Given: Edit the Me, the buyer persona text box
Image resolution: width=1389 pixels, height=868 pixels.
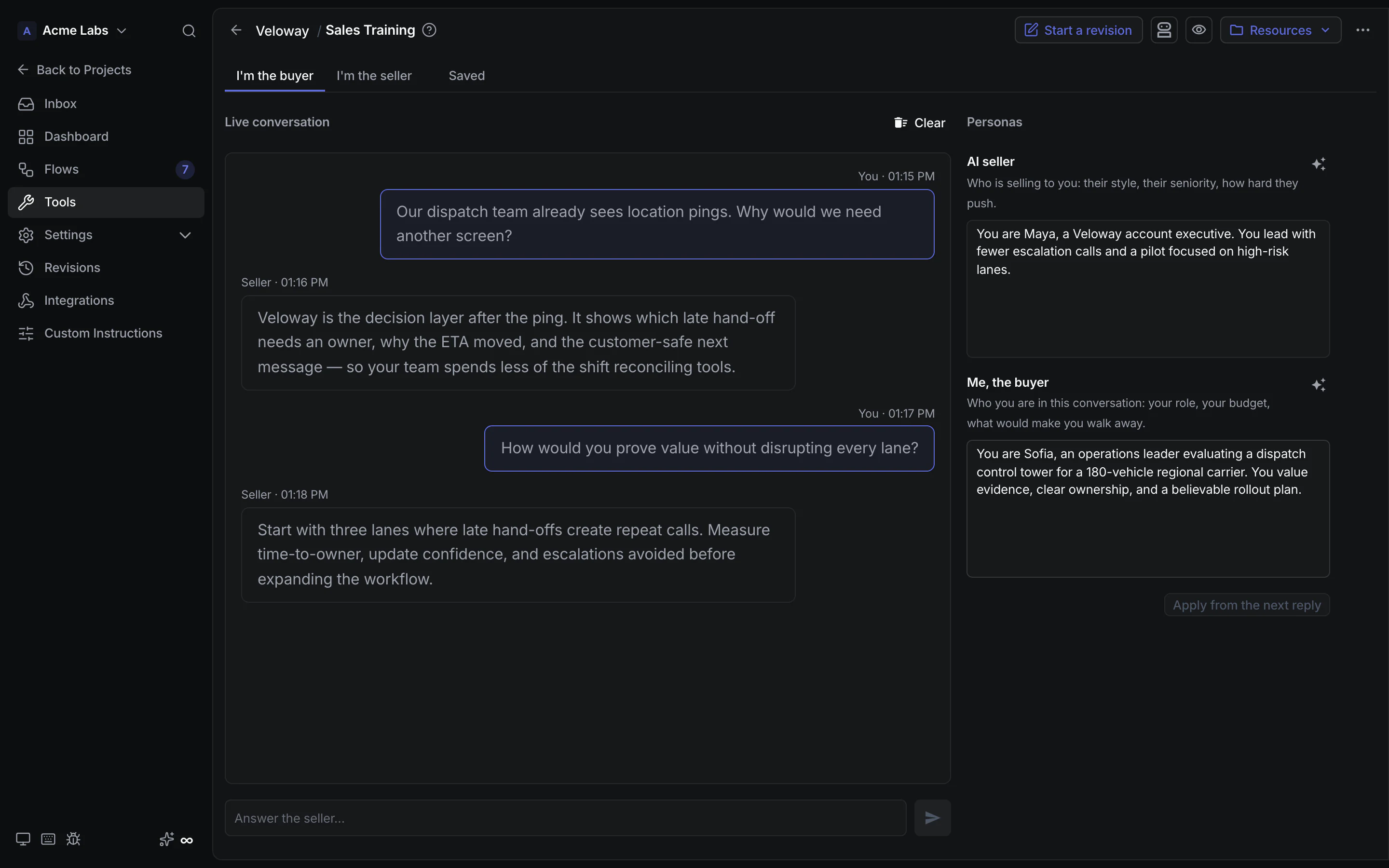Looking at the screenshot, I should coord(1148,509).
